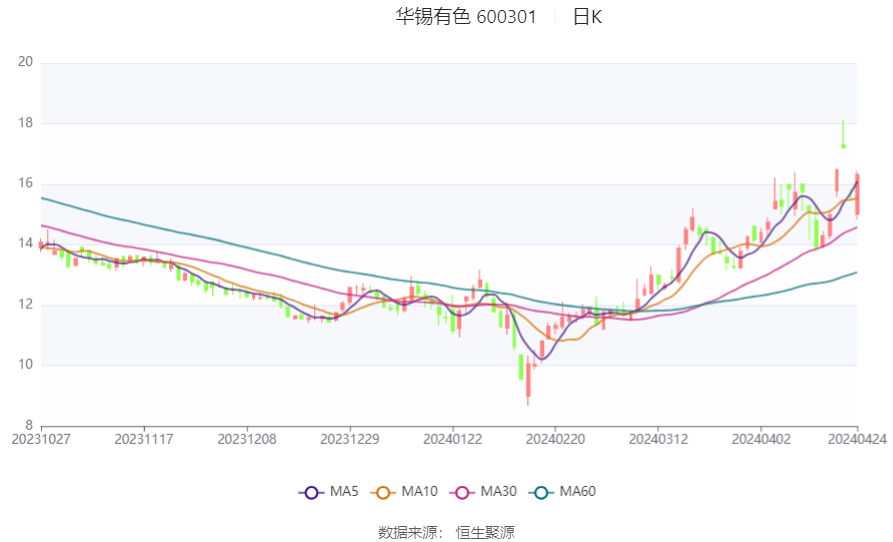893x542 pixels.
Task: Click y-axis value label 16
Action: (26, 183)
